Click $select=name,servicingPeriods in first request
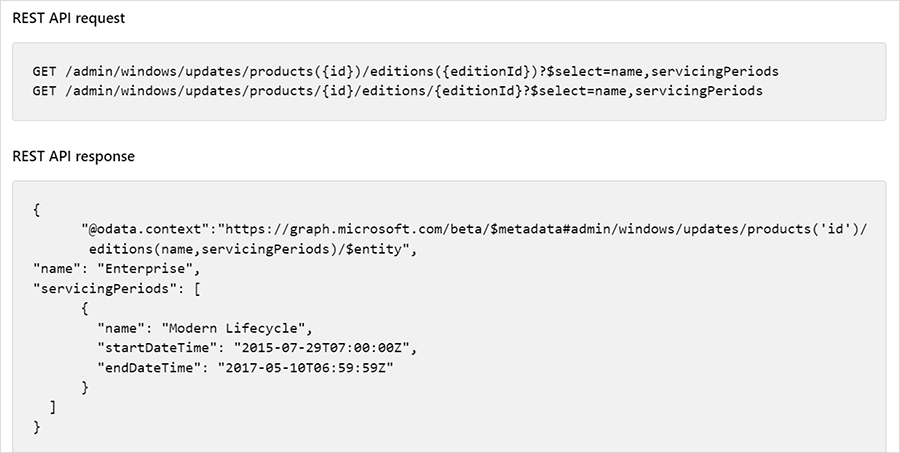 [x=657, y=72]
